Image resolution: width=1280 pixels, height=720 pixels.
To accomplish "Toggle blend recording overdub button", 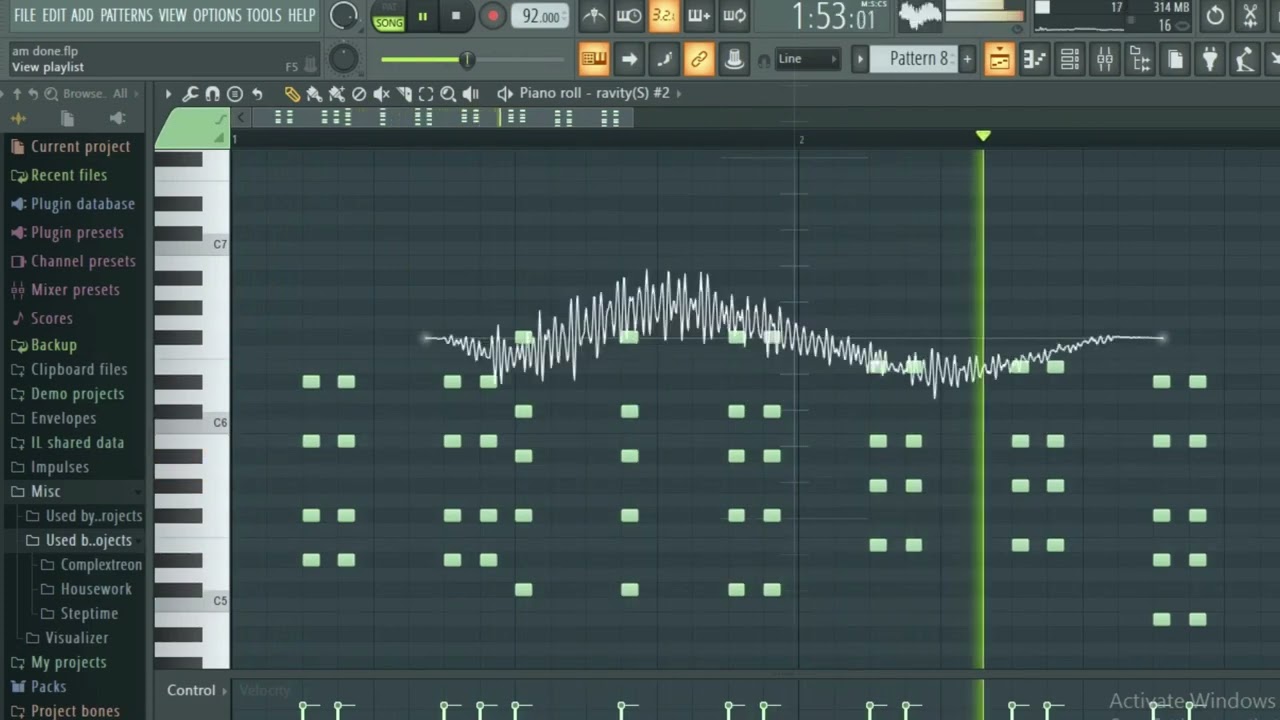I will pyautogui.click(x=699, y=15).
